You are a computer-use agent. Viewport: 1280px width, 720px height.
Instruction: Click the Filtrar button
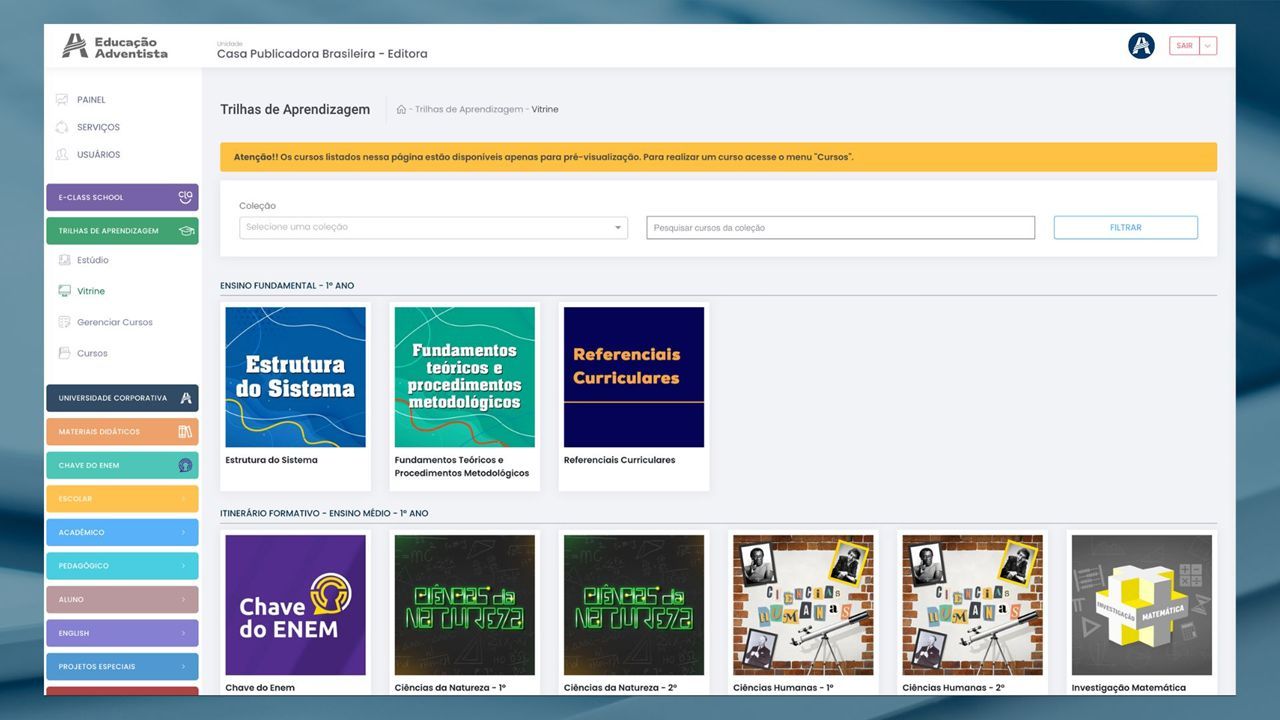click(x=1125, y=228)
